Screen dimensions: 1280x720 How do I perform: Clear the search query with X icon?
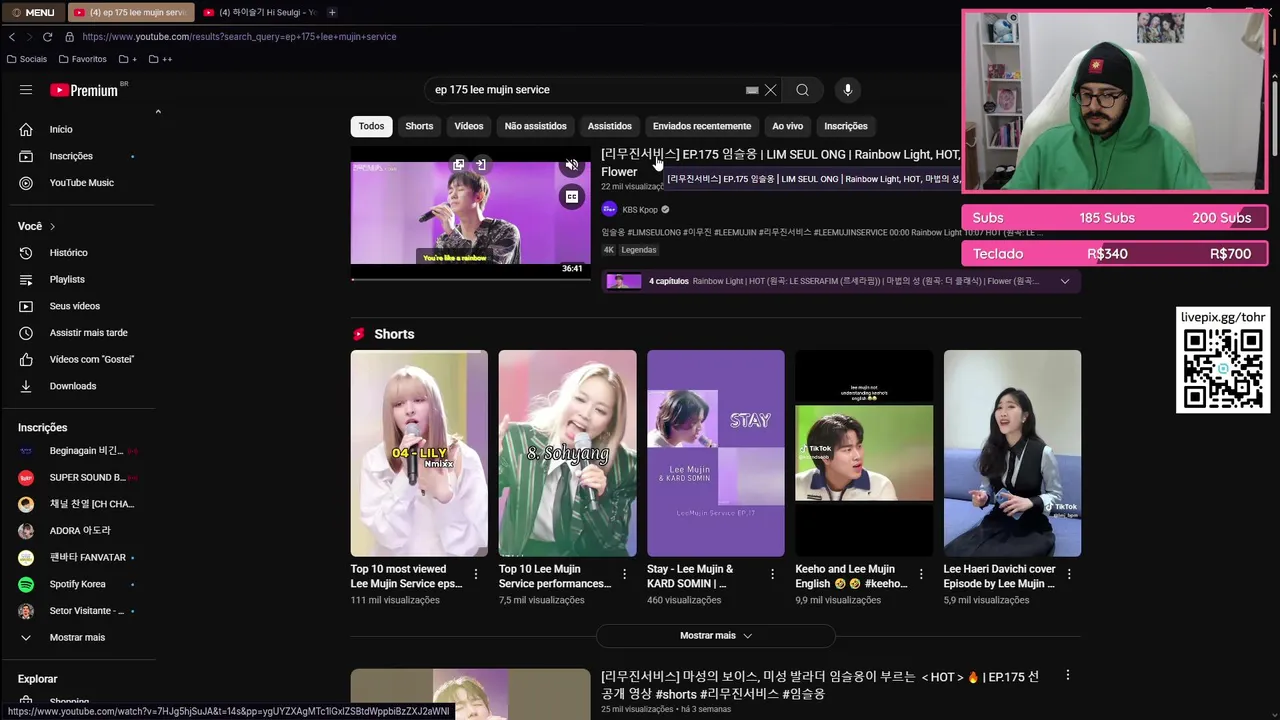771,90
